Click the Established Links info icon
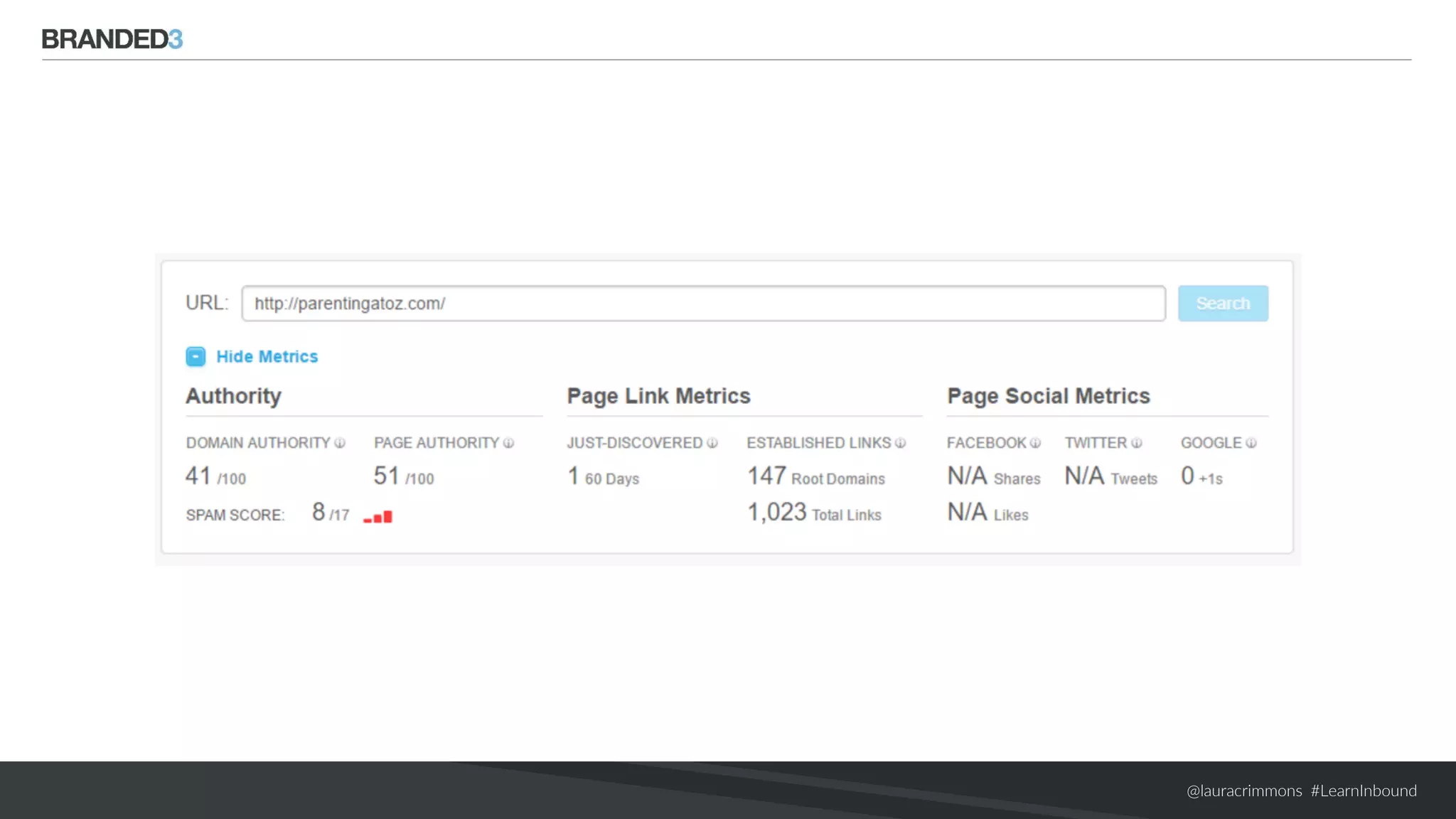Image resolution: width=1456 pixels, height=819 pixels. pyautogui.click(x=900, y=443)
